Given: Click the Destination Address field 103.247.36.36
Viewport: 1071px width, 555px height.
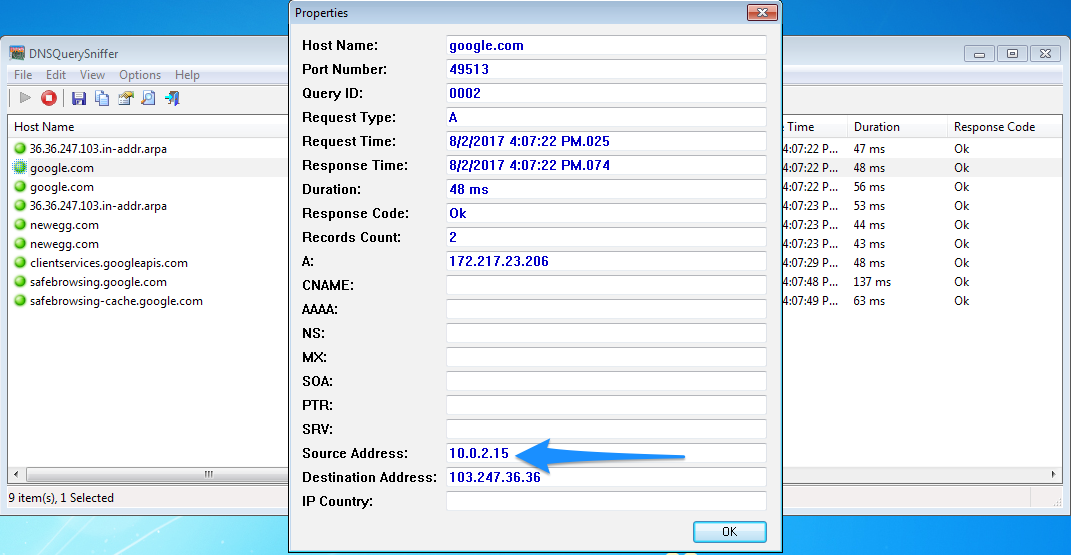Looking at the screenshot, I should tap(606, 477).
